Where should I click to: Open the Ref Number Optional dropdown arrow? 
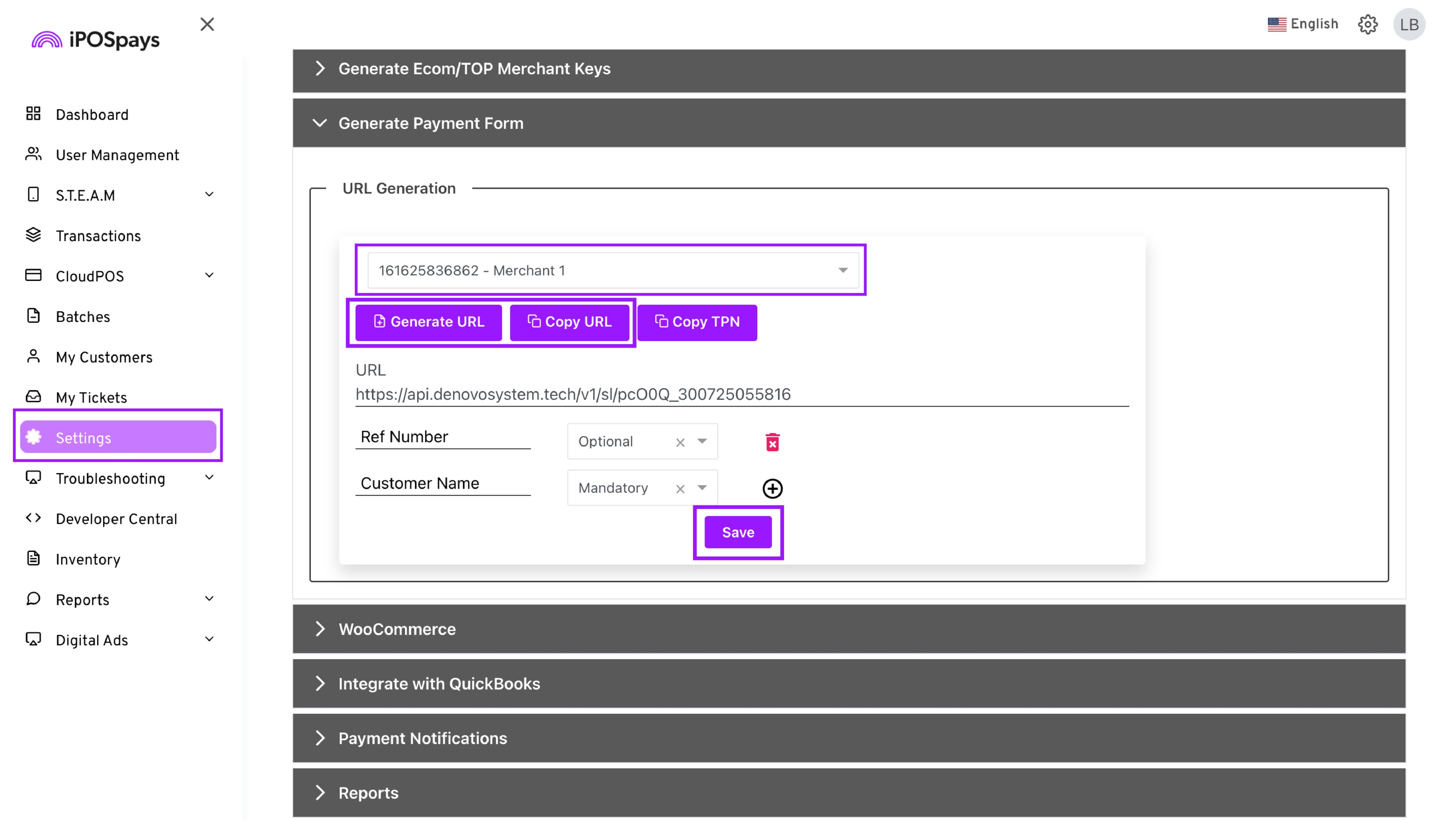(702, 441)
